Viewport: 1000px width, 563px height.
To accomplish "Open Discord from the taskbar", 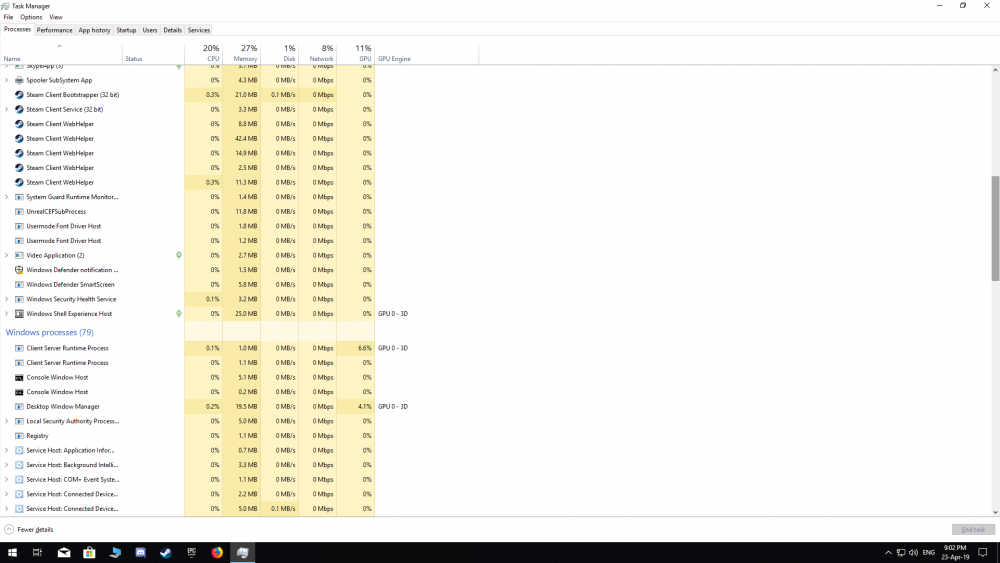I will click(140, 553).
